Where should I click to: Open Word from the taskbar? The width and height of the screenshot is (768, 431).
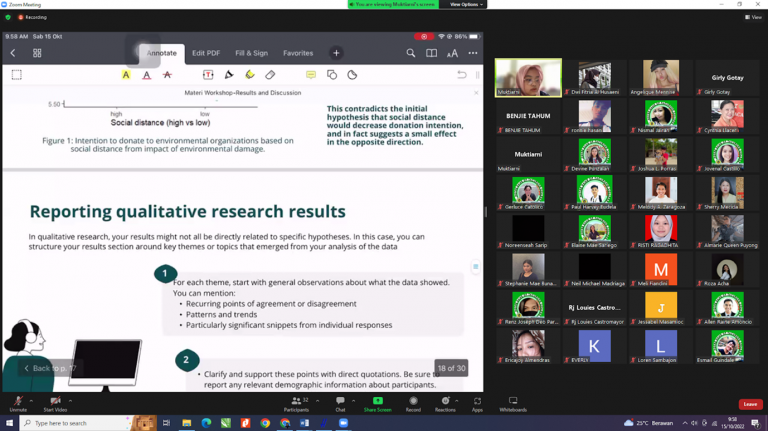pos(304,423)
